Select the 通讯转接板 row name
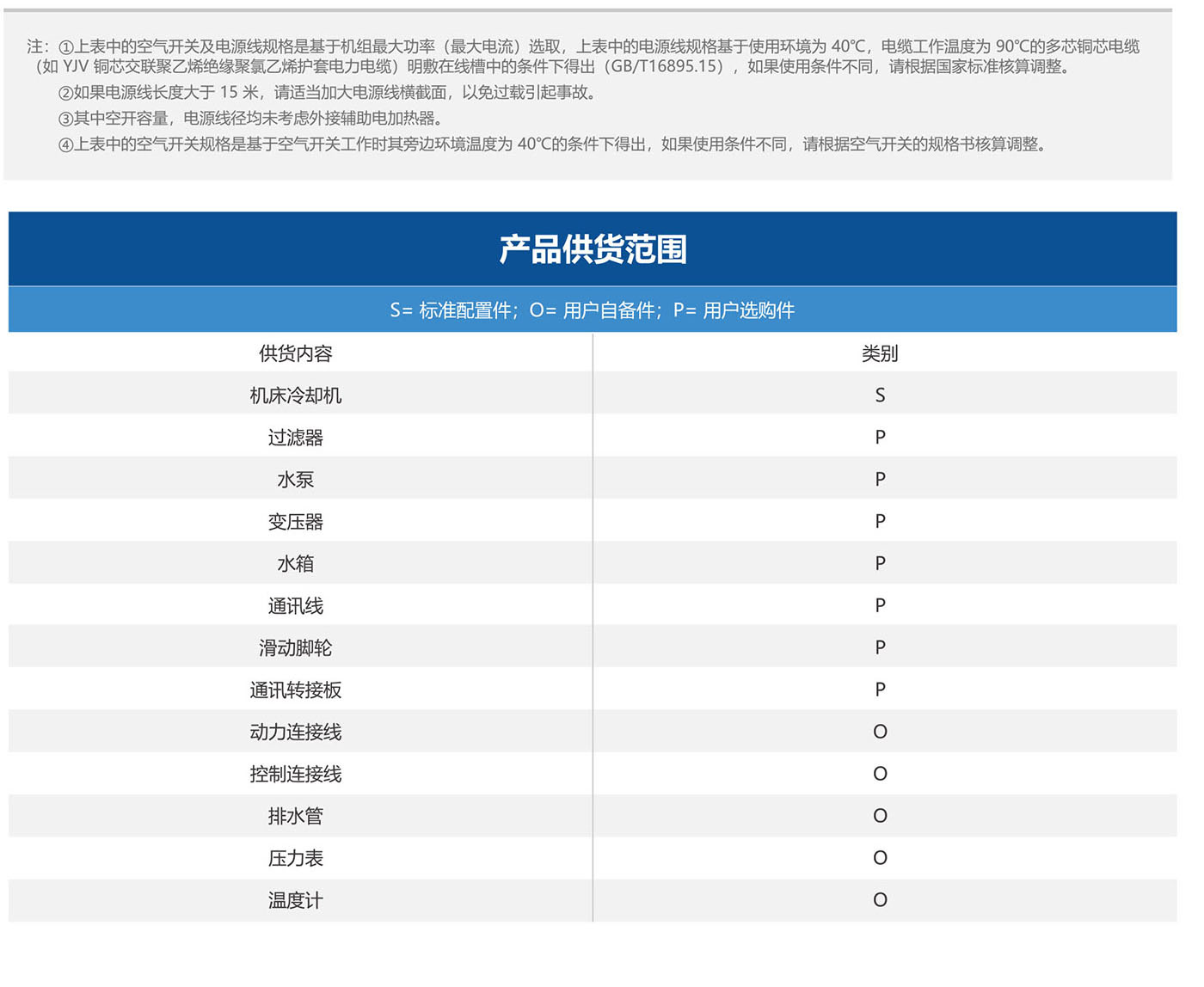Screen dimensions: 1204x987 tap(295, 690)
